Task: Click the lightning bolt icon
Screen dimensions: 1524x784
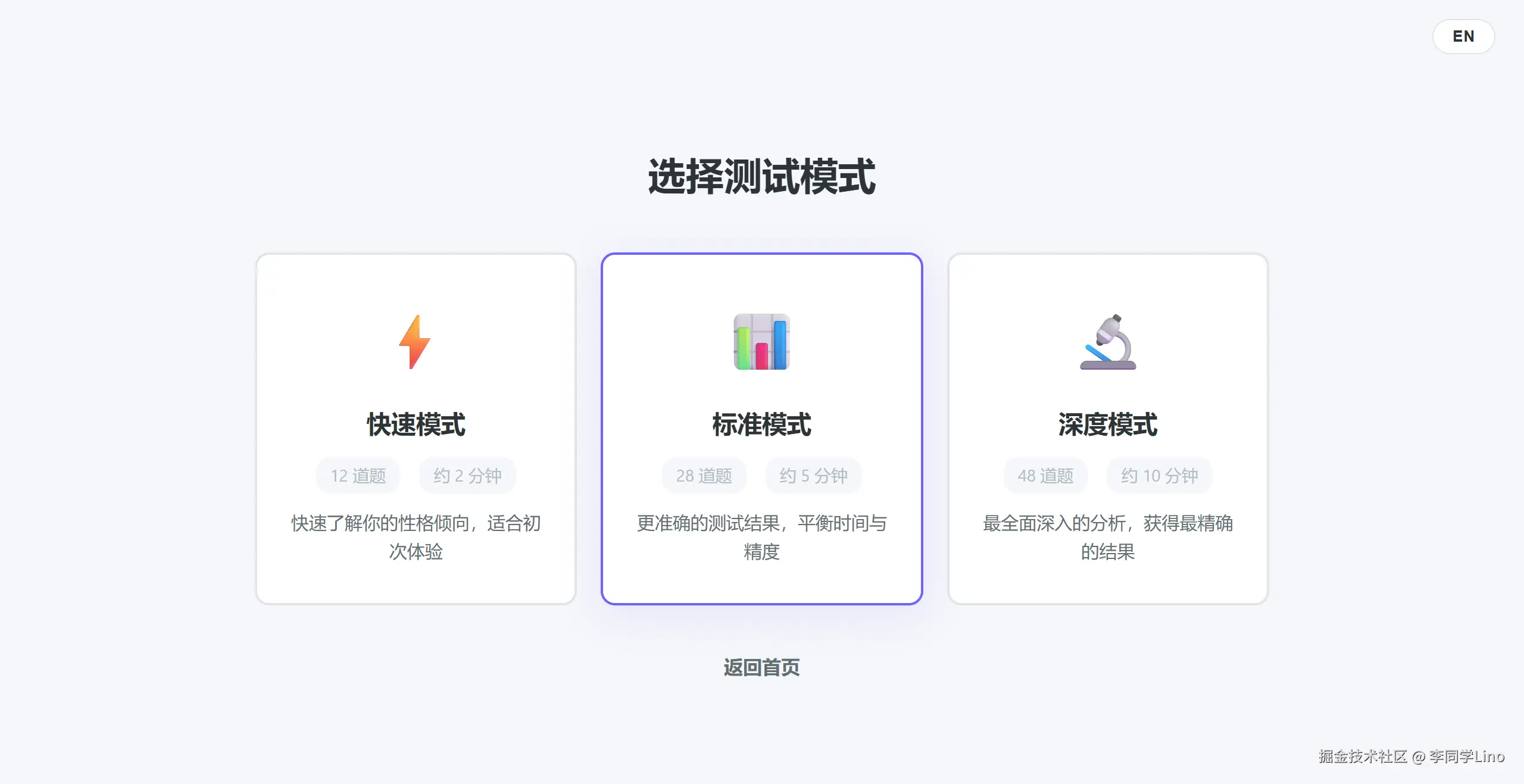Action: pos(415,342)
